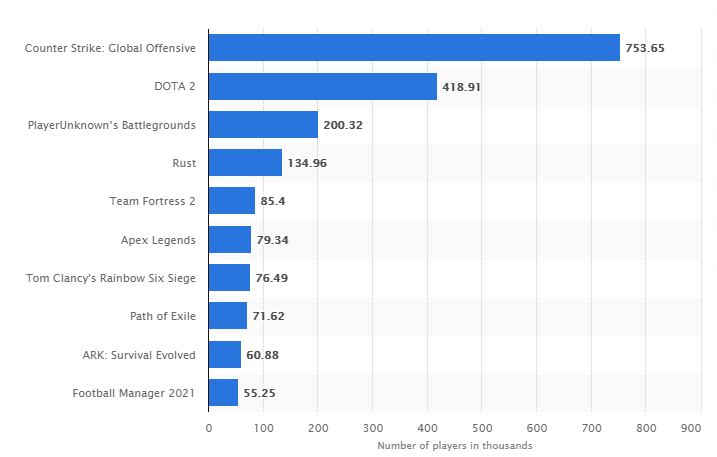Select the Rust bar
Image resolution: width=717 pixels, height=457 pixels.
(246, 162)
